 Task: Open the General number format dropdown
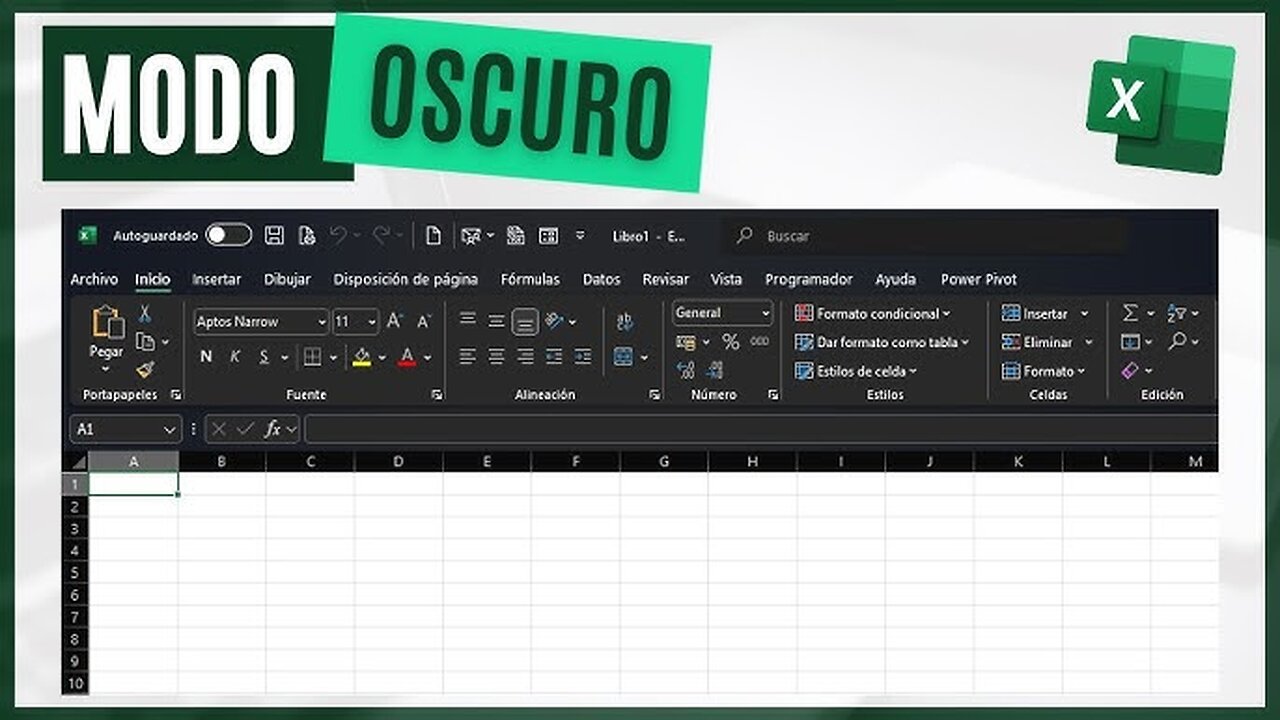765,313
